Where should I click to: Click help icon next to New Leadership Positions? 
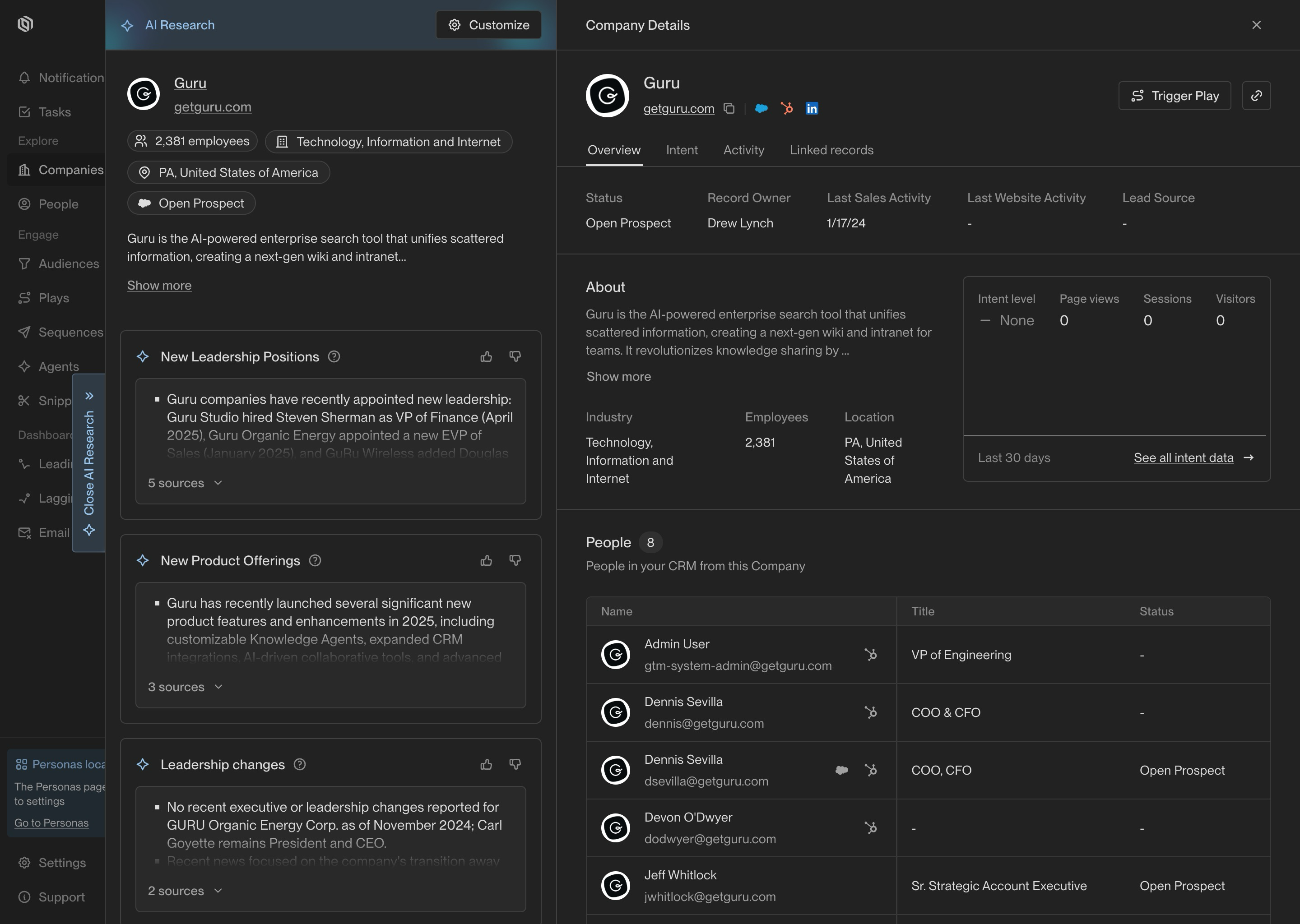tap(334, 357)
